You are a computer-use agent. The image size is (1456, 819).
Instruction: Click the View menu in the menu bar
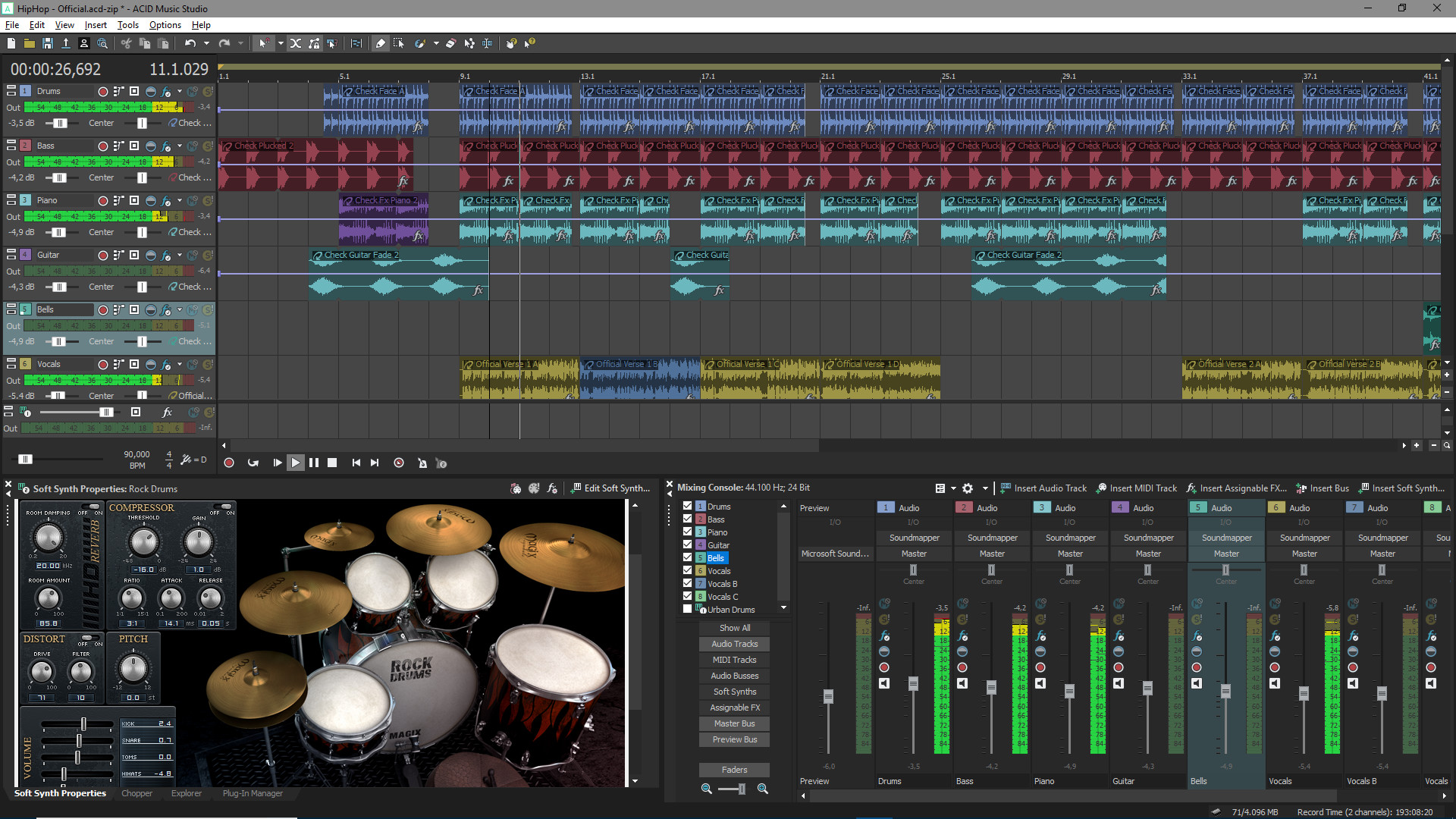coord(62,24)
